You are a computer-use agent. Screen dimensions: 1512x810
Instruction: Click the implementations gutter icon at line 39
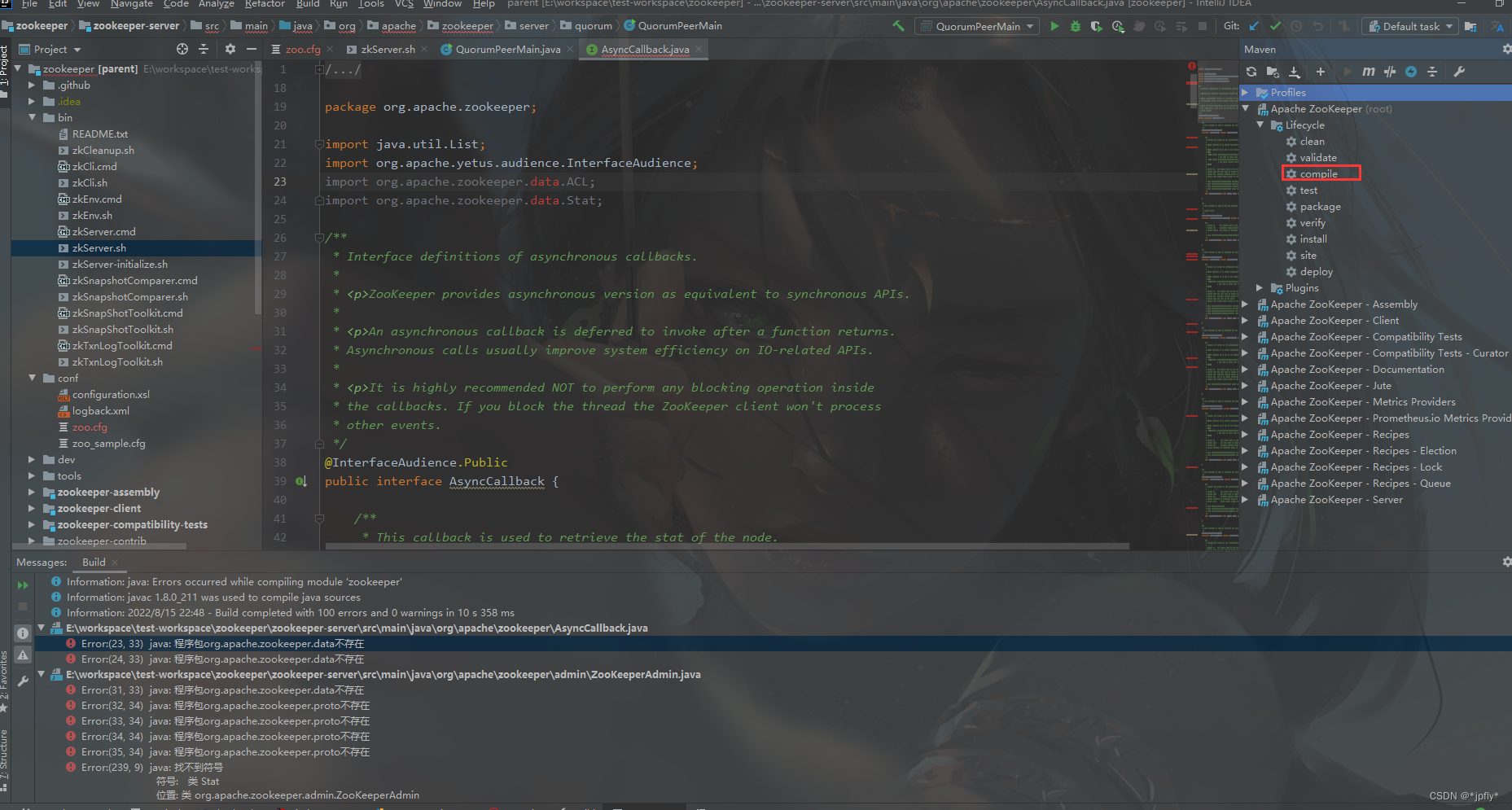[301, 481]
